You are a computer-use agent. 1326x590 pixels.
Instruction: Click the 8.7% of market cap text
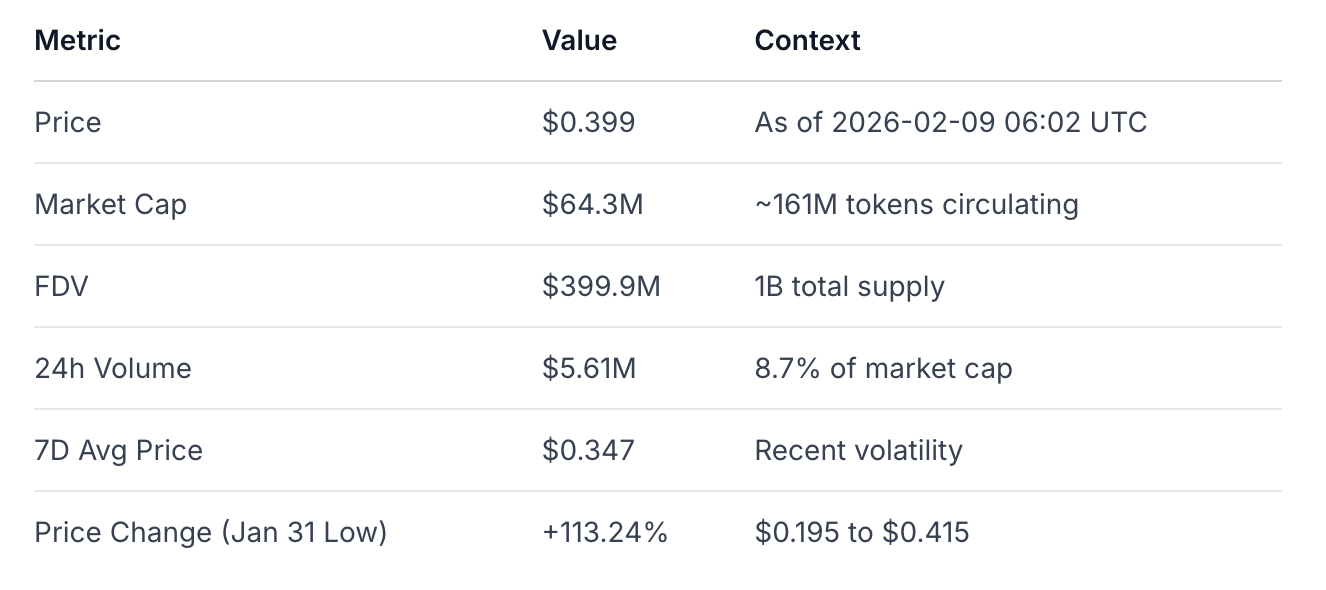(883, 369)
